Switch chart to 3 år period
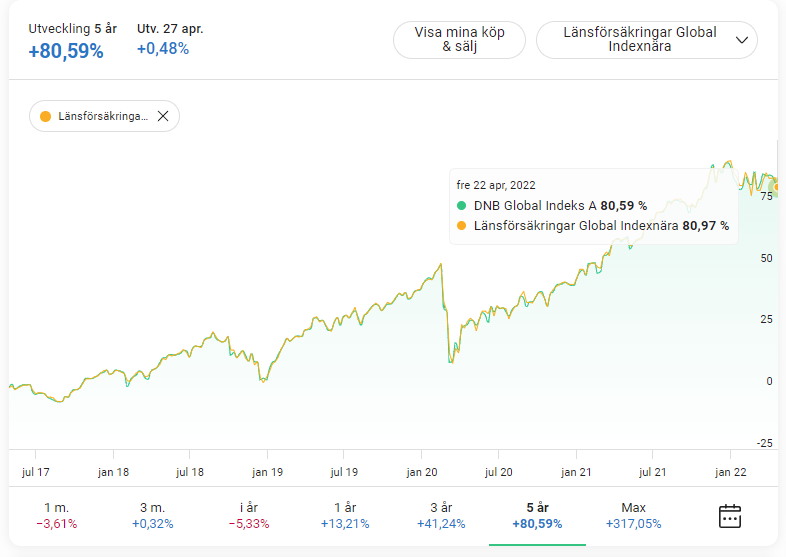Viewport: 786px width, 557px height. pyautogui.click(x=441, y=515)
